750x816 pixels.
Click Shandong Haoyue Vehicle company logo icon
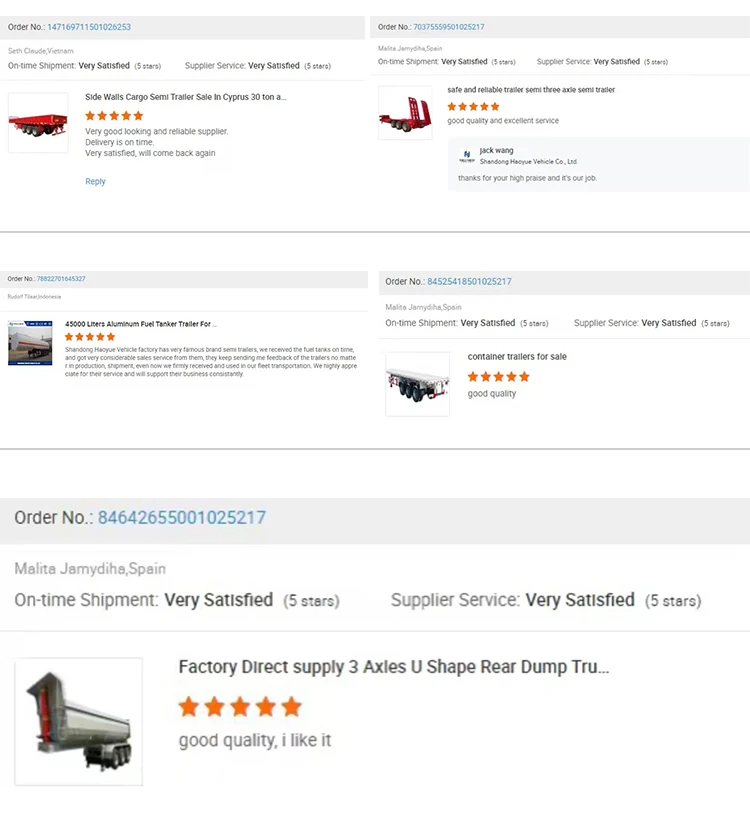[467, 157]
